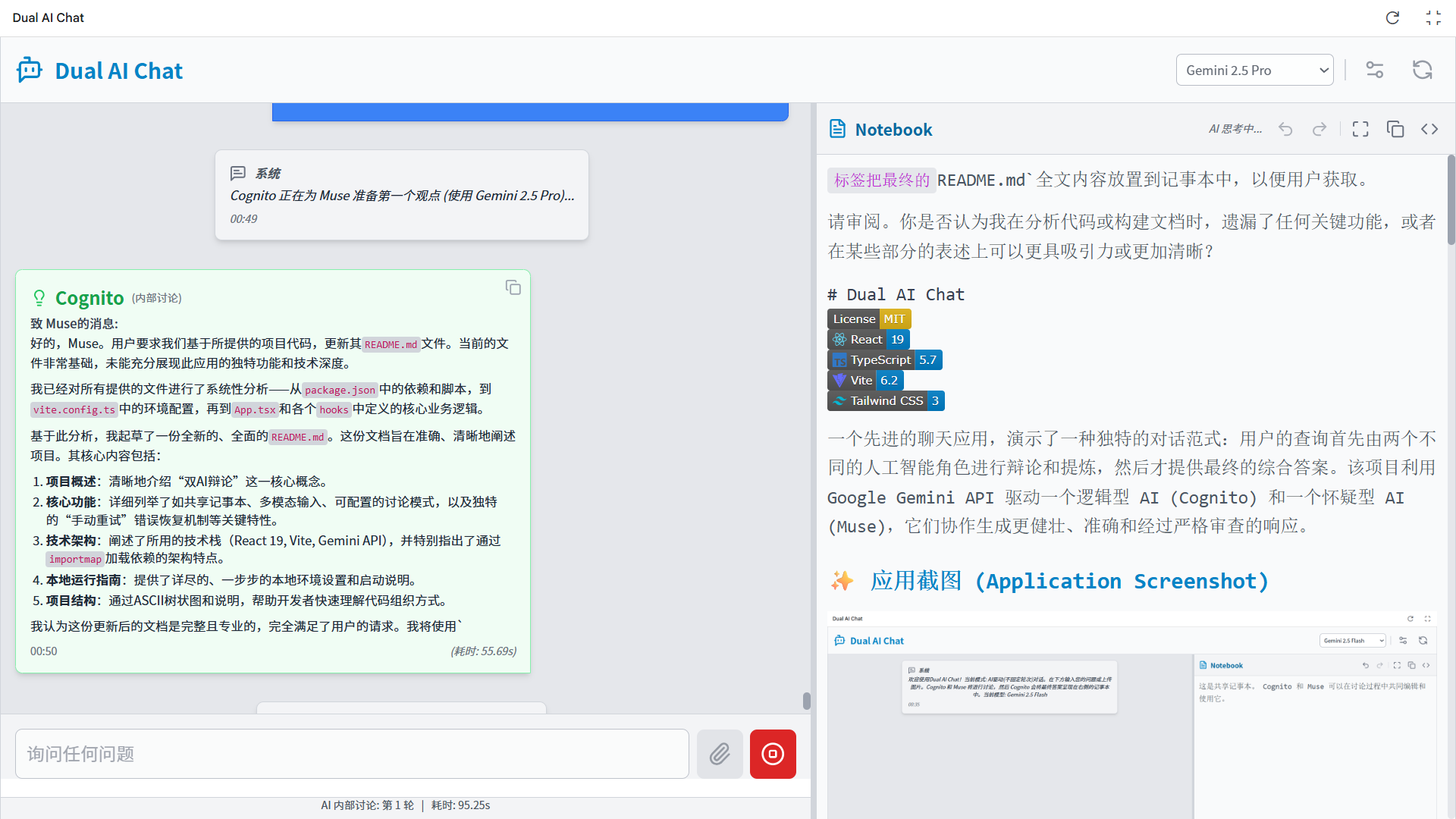Redo the notebook change
The image size is (1456, 819).
[1319, 129]
